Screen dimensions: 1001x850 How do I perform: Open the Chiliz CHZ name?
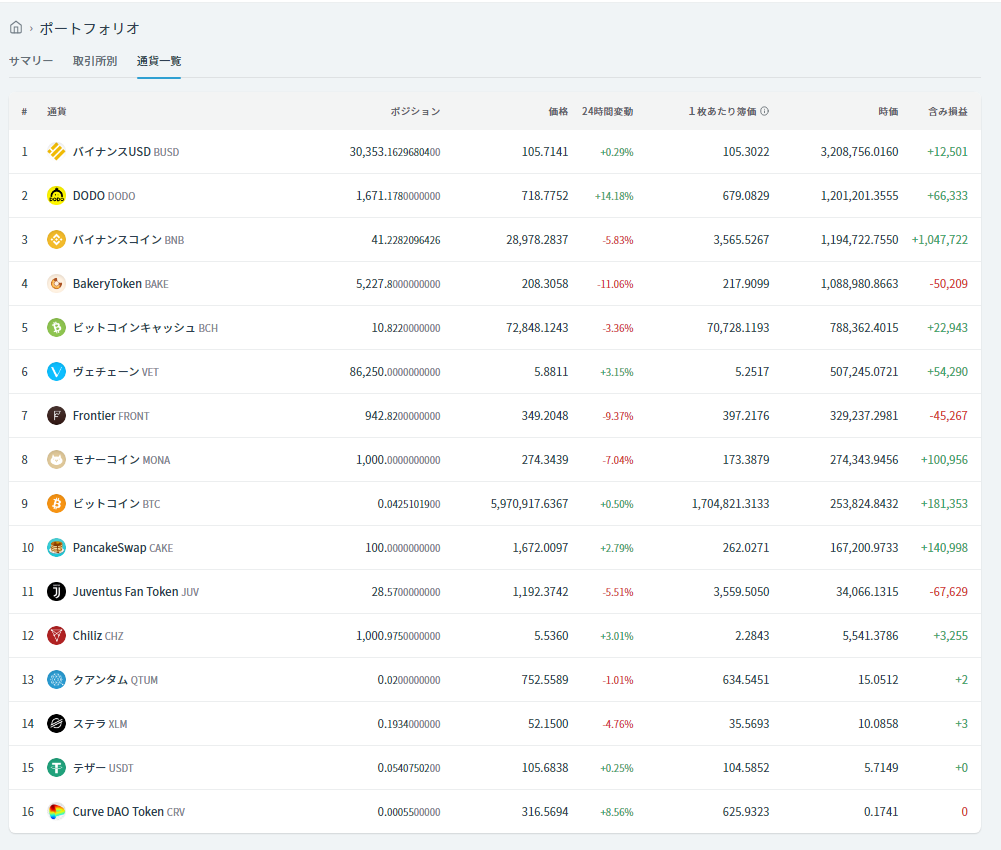98,636
